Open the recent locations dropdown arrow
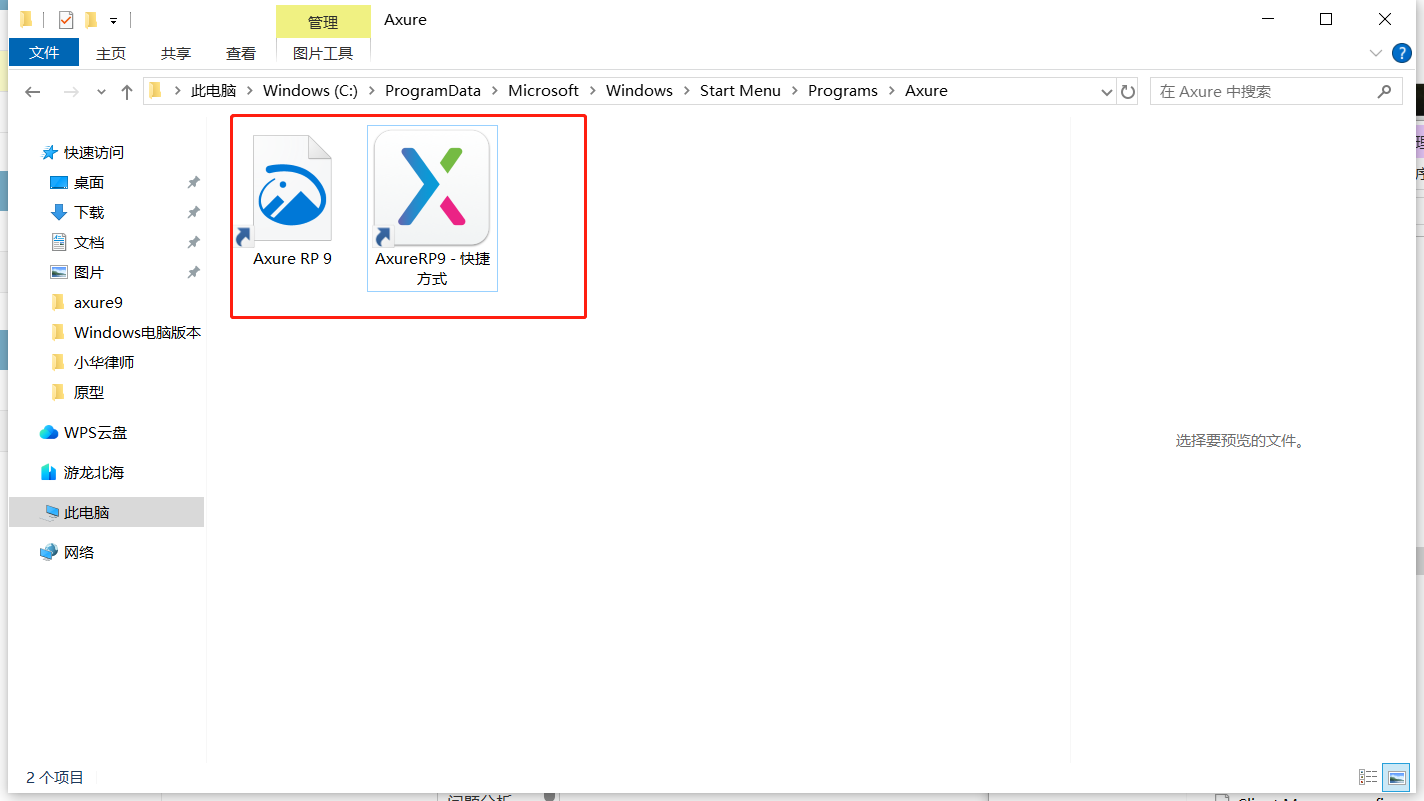Viewport: 1424px width, 801px height. pyautogui.click(x=101, y=91)
